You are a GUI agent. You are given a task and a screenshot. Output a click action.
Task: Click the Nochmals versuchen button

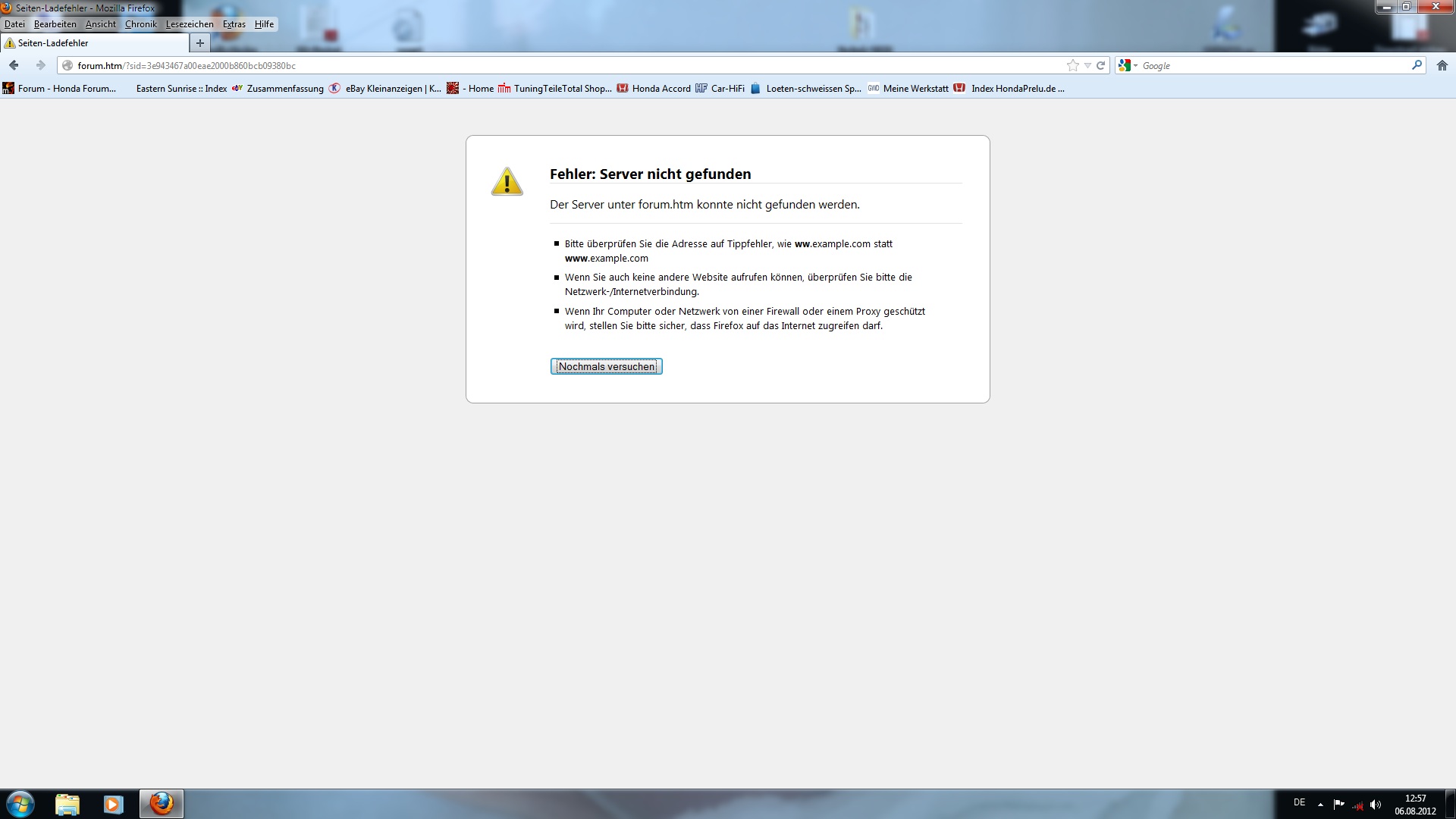point(606,366)
